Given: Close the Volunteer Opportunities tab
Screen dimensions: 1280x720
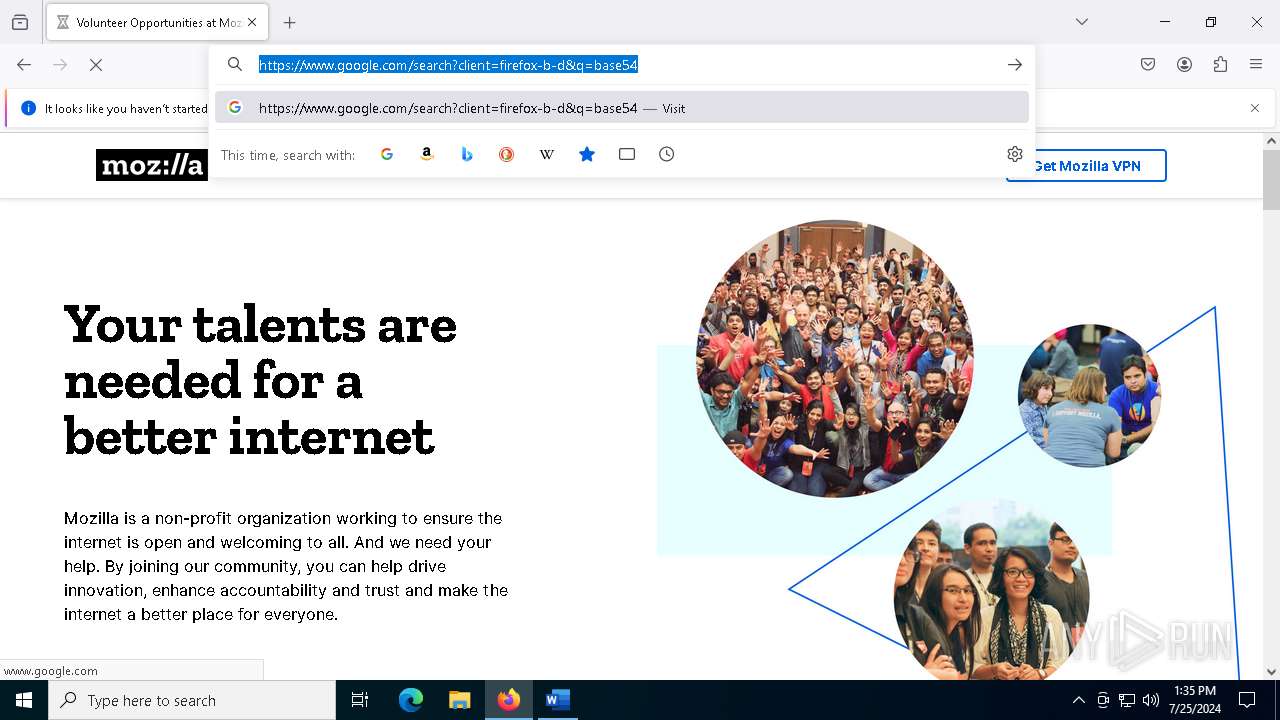Looking at the screenshot, I should [252, 22].
